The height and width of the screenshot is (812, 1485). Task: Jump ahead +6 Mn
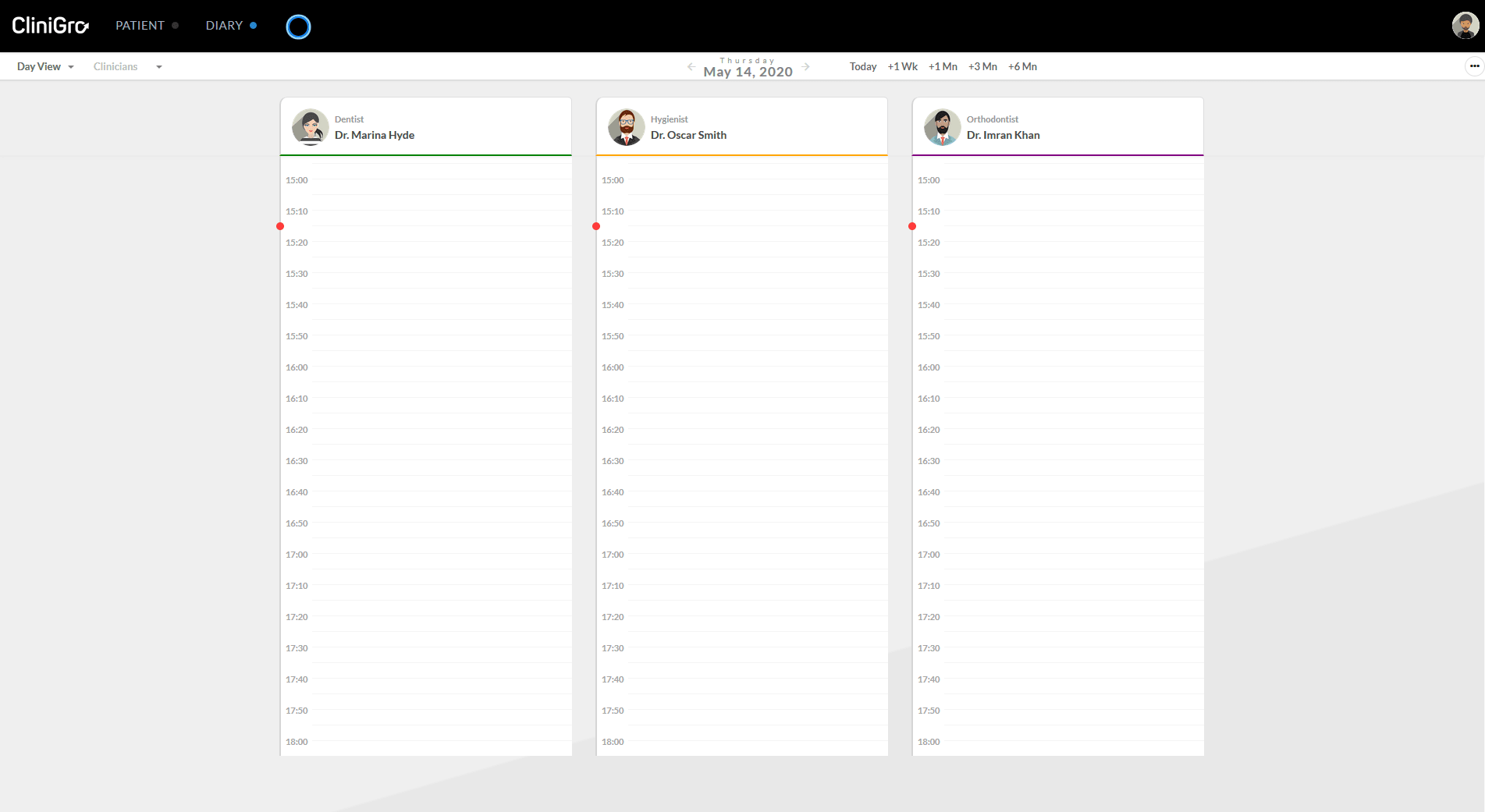(x=1022, y=66)
